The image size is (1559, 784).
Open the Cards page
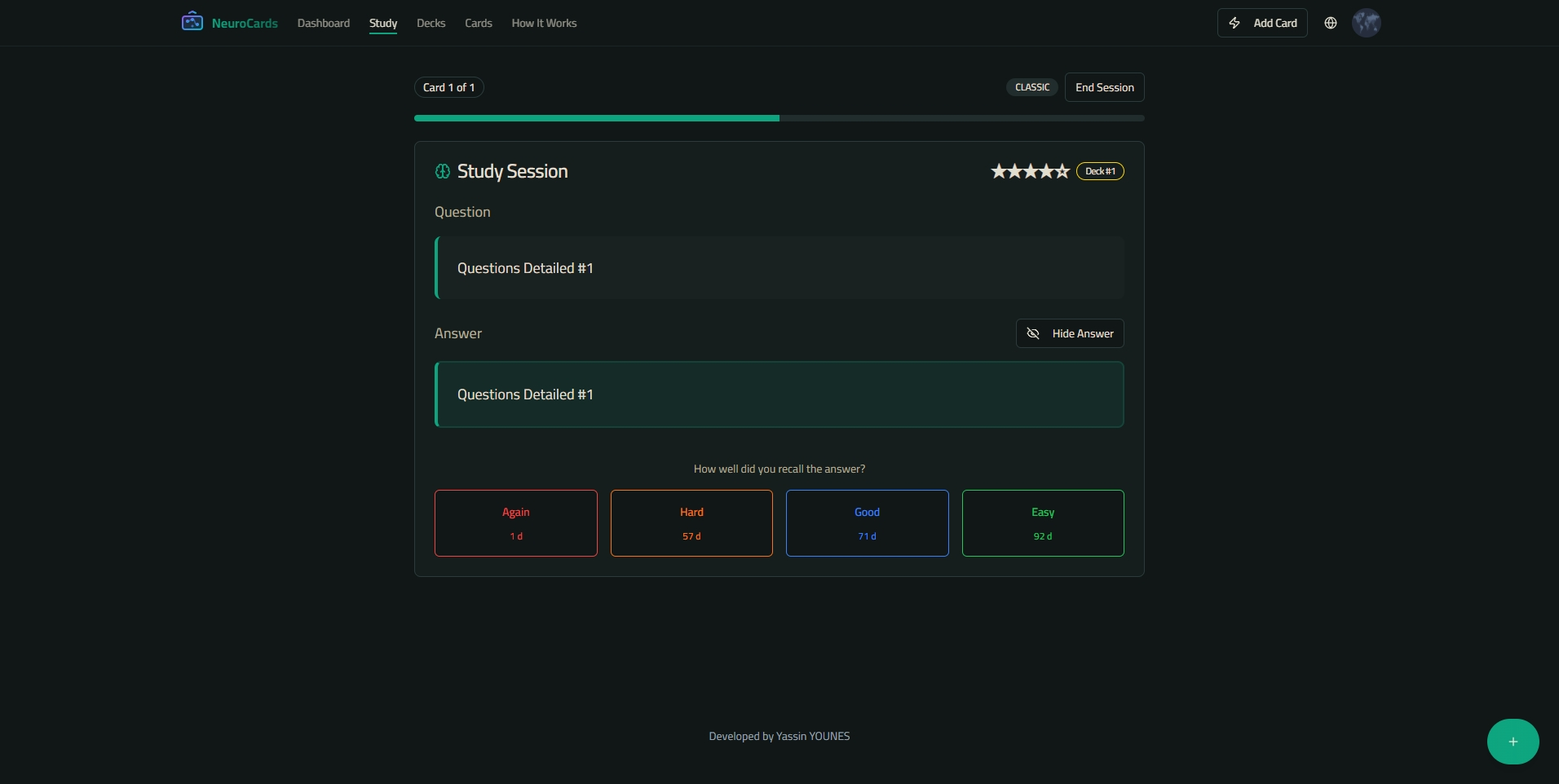tap(479, 23)
